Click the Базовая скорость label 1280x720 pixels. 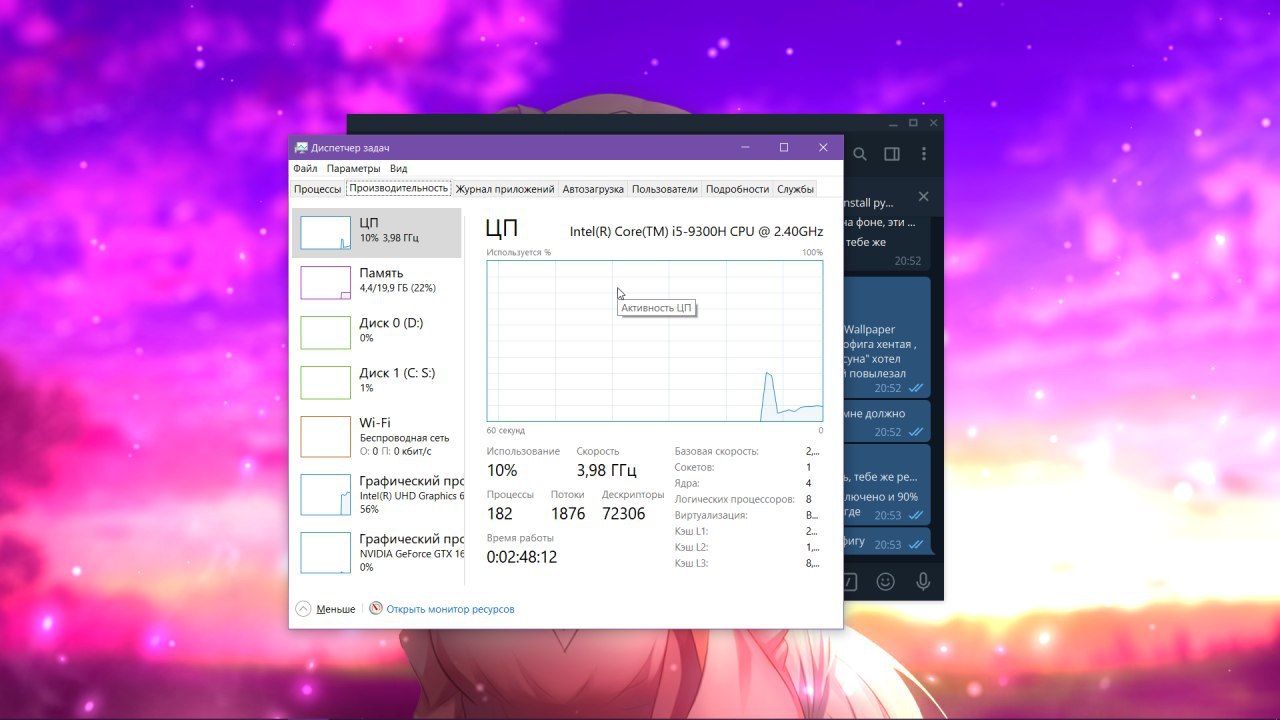(x=717, y=451)
